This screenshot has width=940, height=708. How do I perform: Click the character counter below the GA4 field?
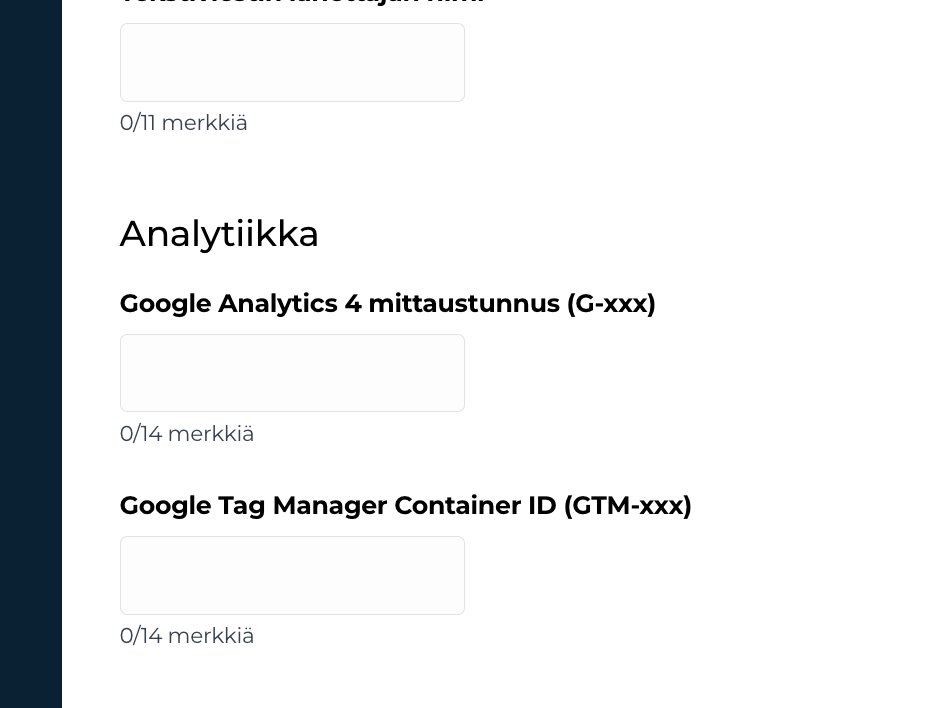[186, 434]
